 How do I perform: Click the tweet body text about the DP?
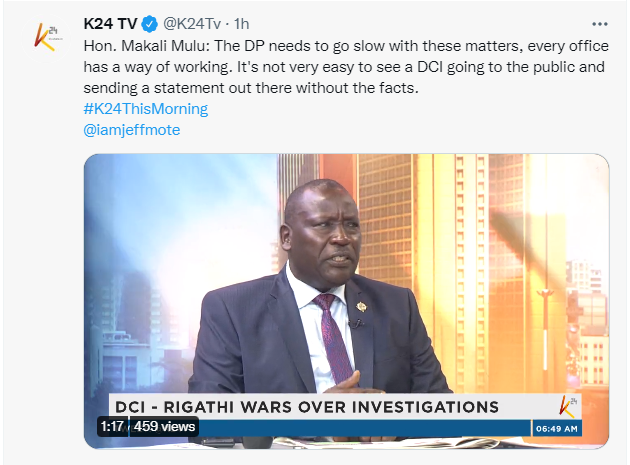[x=346, y=67]
